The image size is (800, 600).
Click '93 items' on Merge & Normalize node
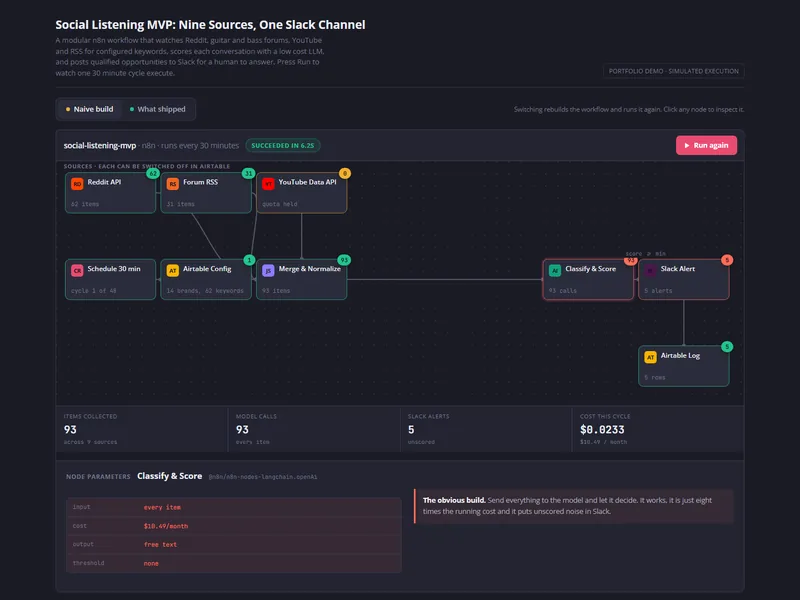click(276, 291)
